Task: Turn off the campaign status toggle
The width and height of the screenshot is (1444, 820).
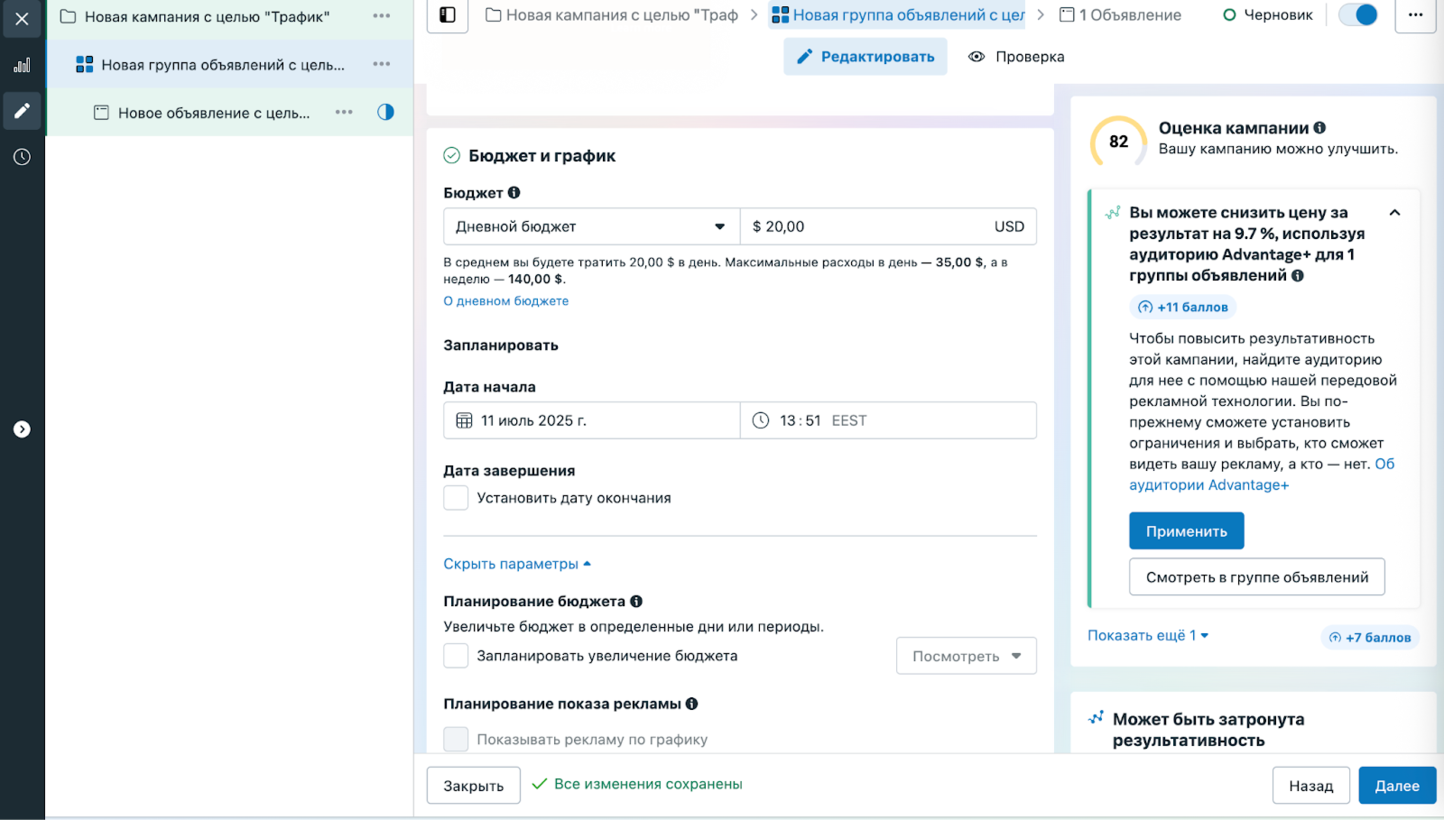Action: pos(1357,15)
